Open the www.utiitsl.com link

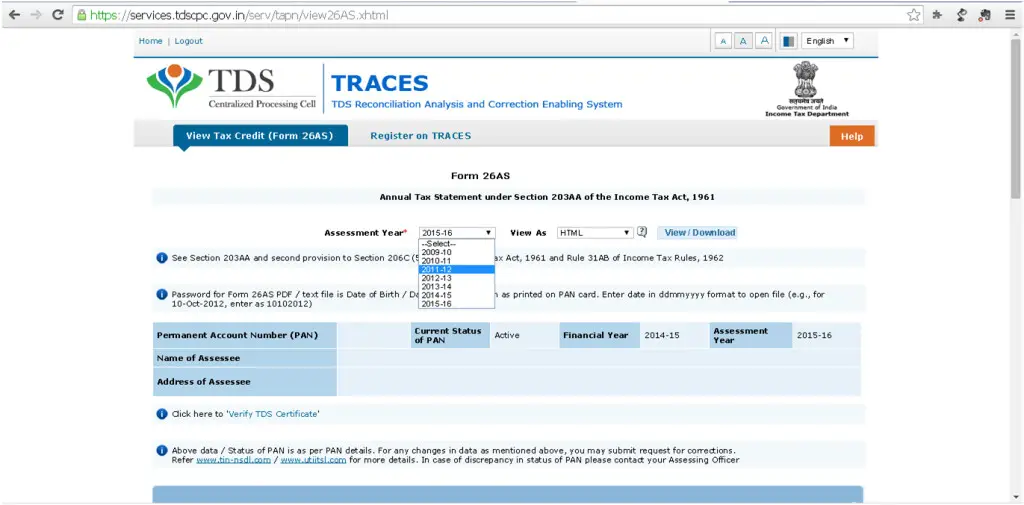(313, 460)
